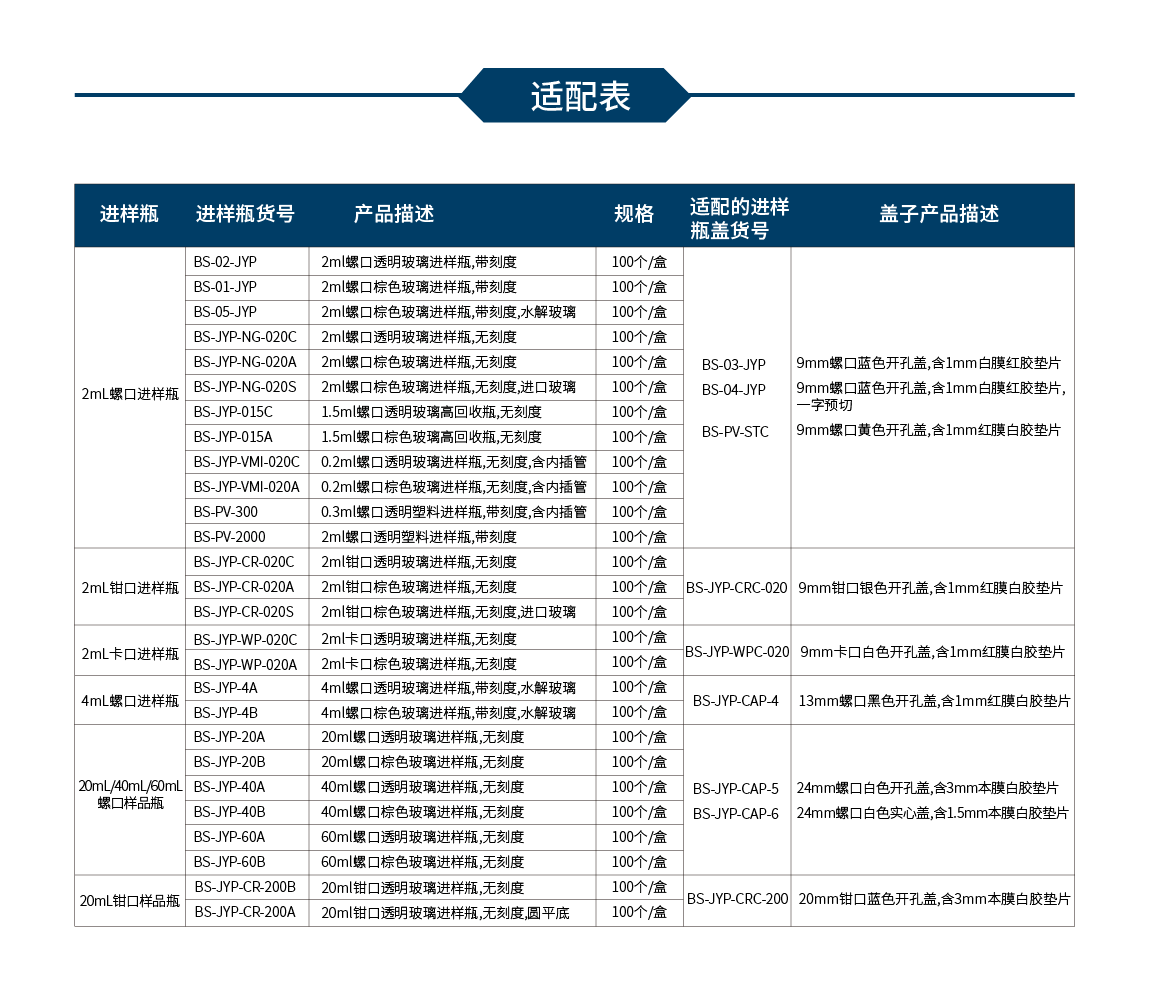Viewport: 1150px width, 986px height.
Task: Click the BS-JYP-CR-200A product code
Action: point(245,912)
